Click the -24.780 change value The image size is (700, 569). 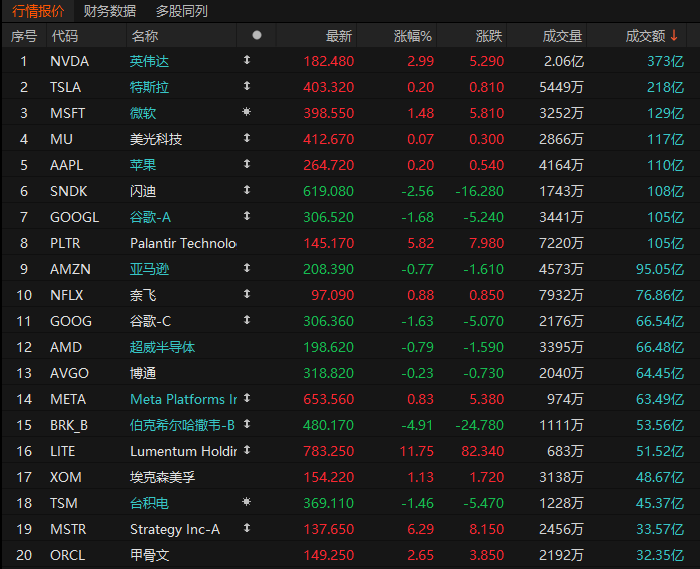tap(479, 425)
